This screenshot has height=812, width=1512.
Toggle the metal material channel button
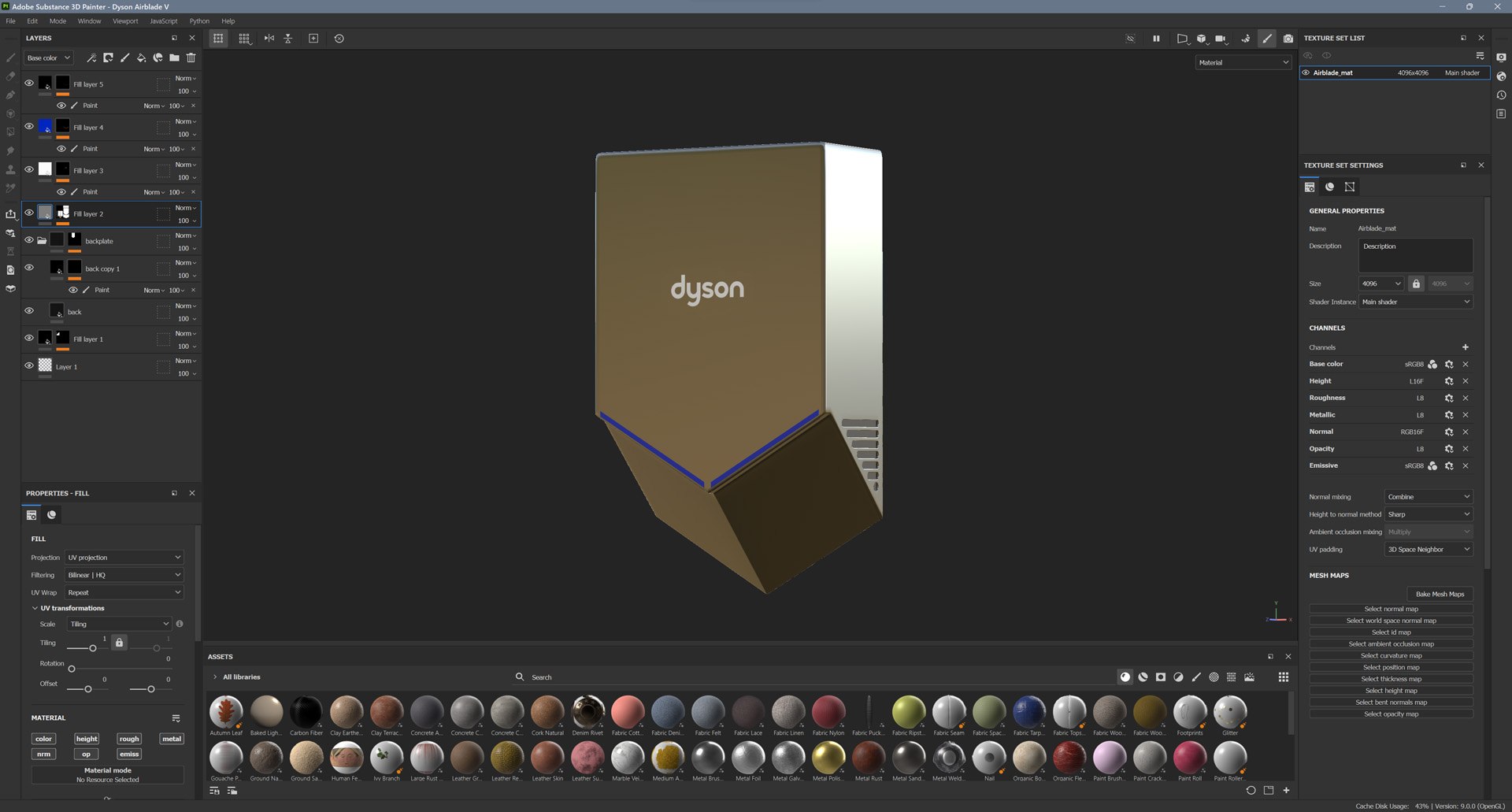click(x=172, y=739)
